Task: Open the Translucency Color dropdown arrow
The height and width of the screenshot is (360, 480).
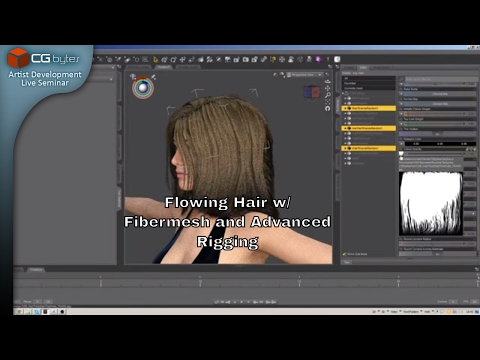Action: pyautogui.click(x=401, y=144)
